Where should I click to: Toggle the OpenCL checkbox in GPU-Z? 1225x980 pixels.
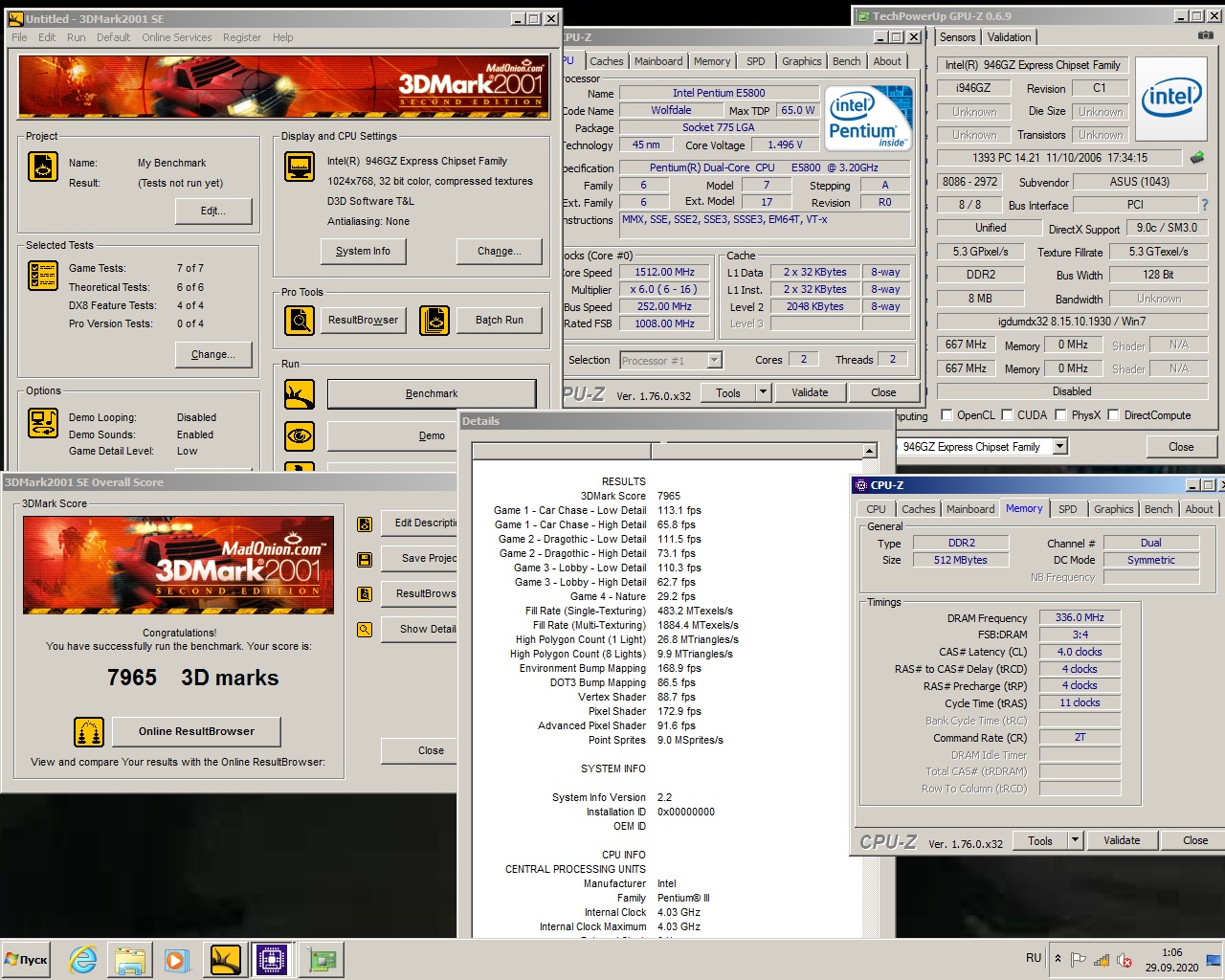947,415
